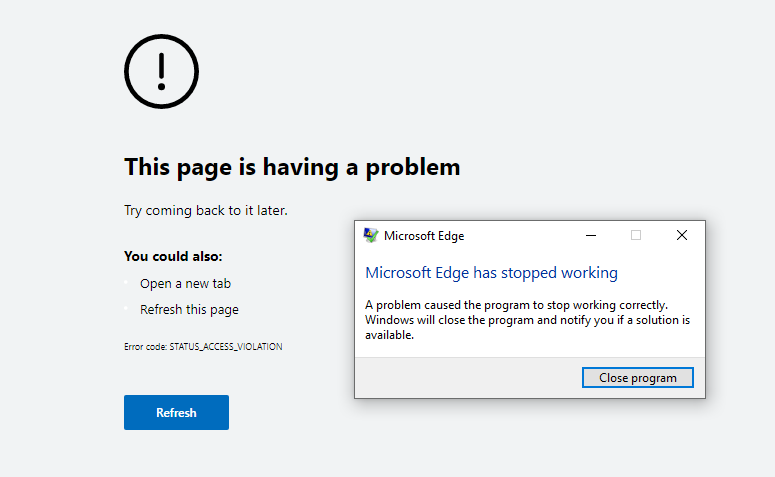This screenshot has height=477, width=775.
Task: Click "Microsoft Edge has stopped working" heading
Action: coord(491,273)
